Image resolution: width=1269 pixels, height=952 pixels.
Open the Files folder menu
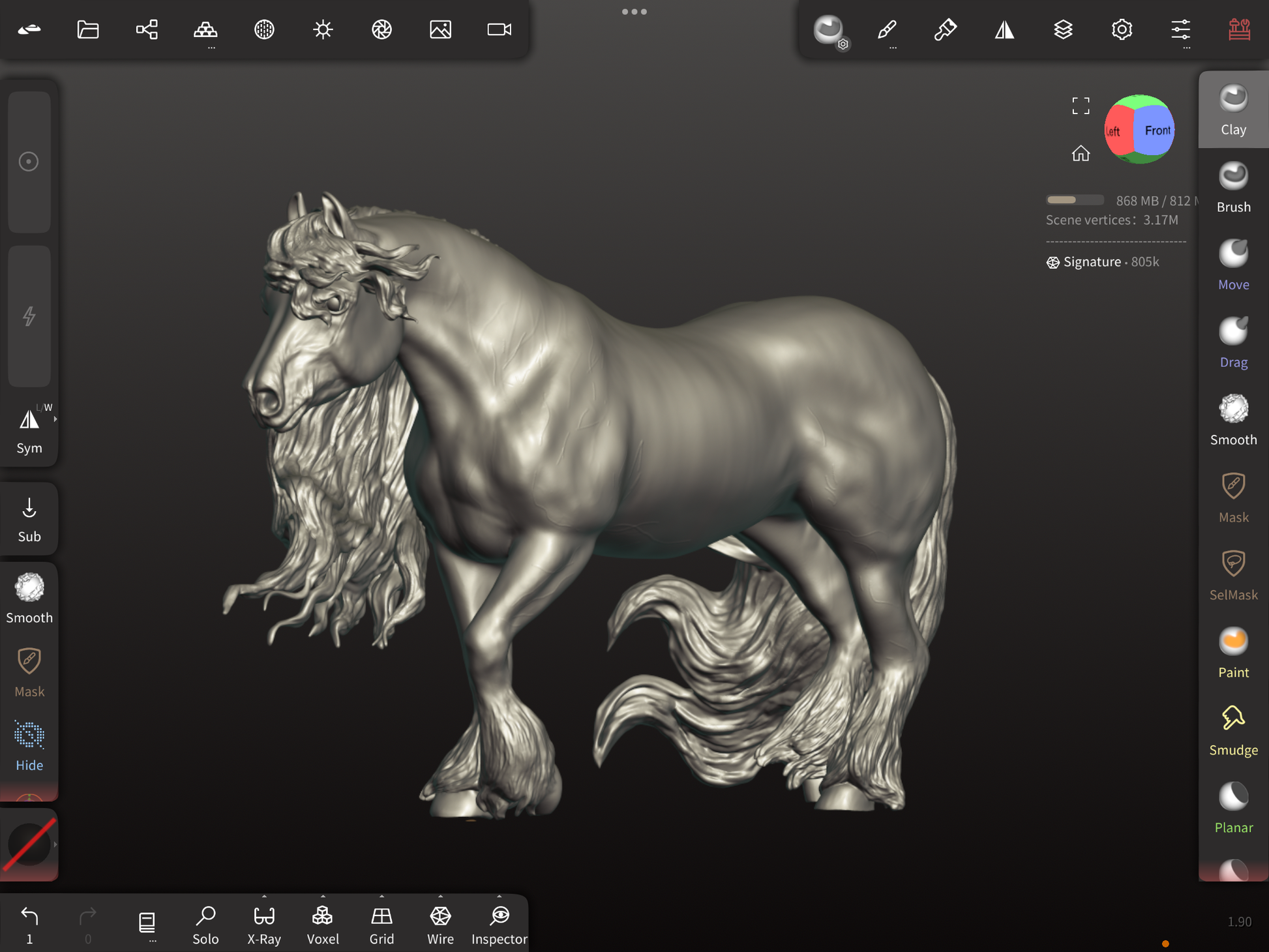(88, 29)
